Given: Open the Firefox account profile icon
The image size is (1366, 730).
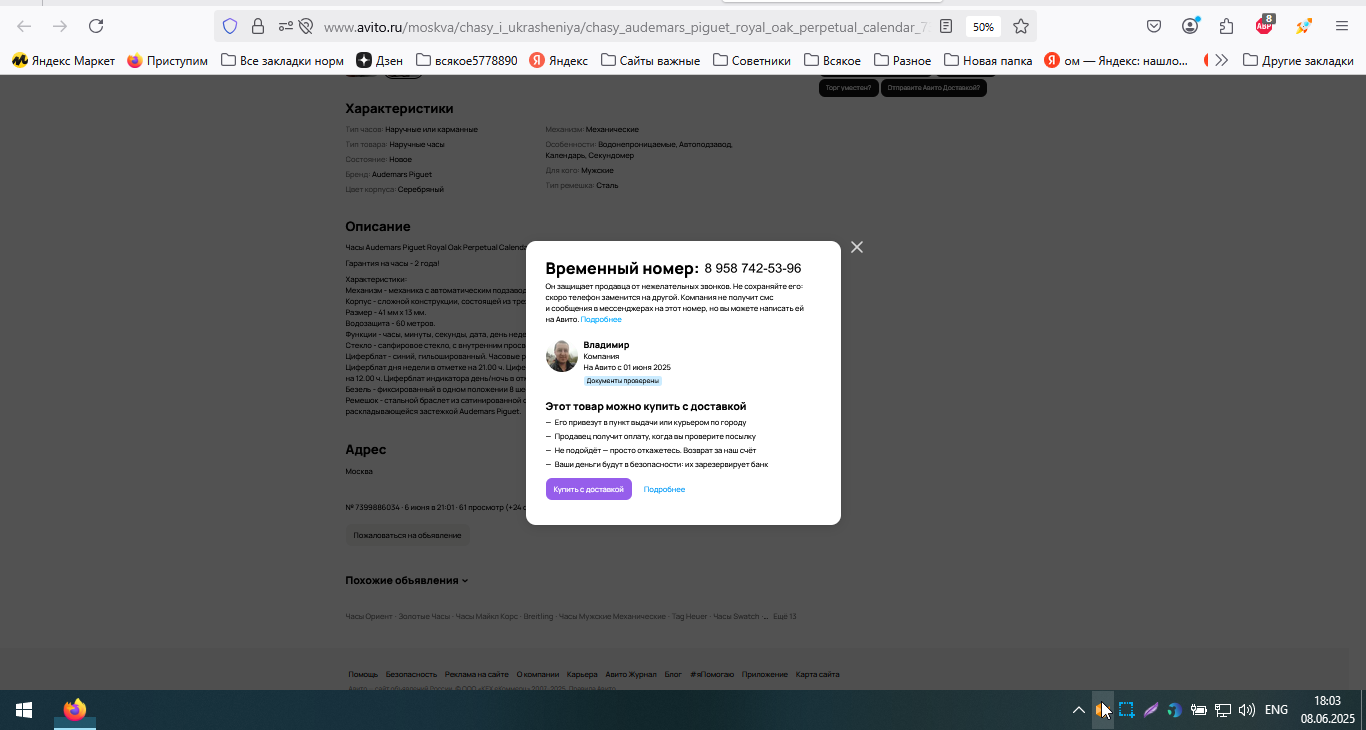Looking at the screenshot, I should coord(1191,27).
